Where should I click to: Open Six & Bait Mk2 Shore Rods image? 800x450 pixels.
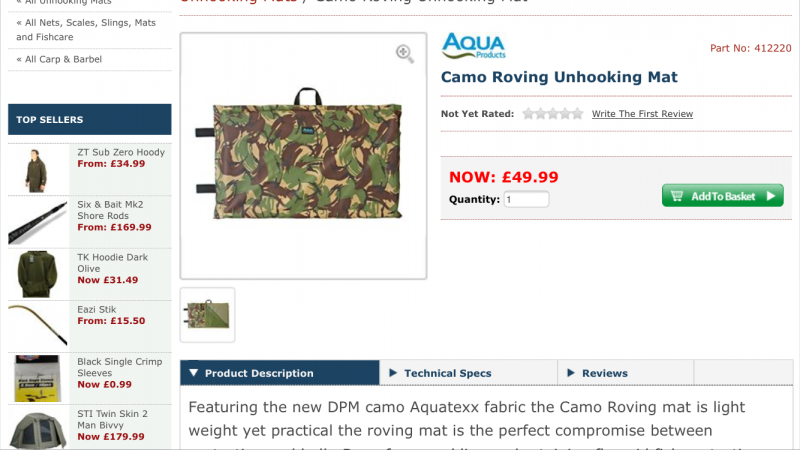click(38, 221)
